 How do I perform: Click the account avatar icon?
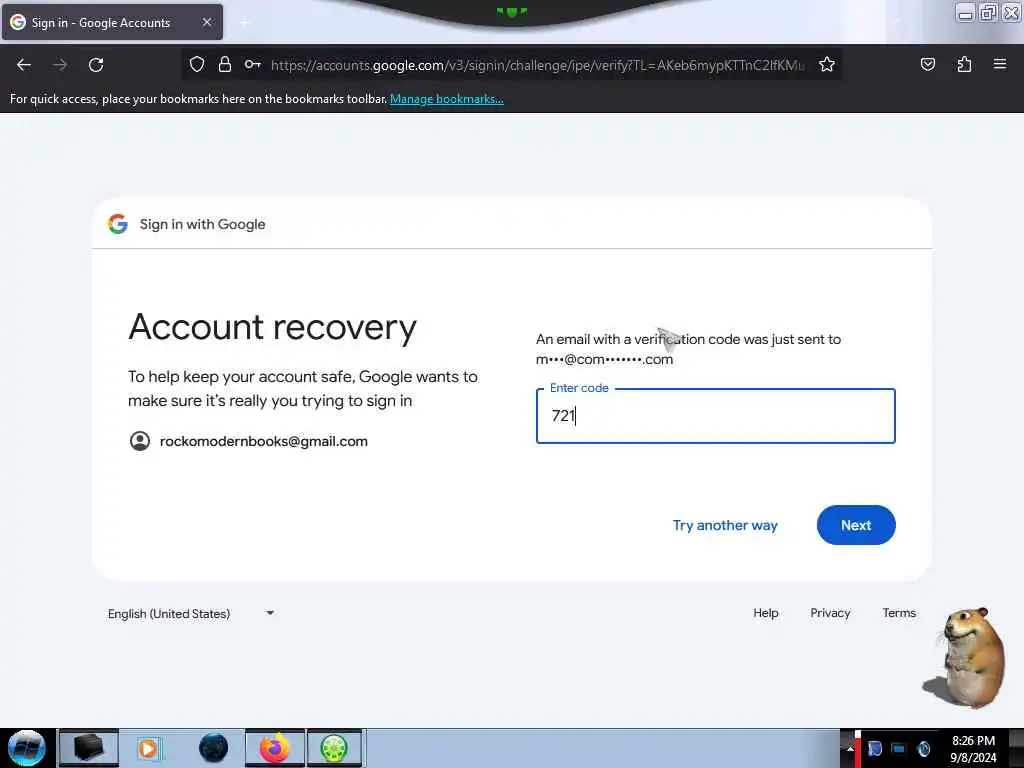140,441
